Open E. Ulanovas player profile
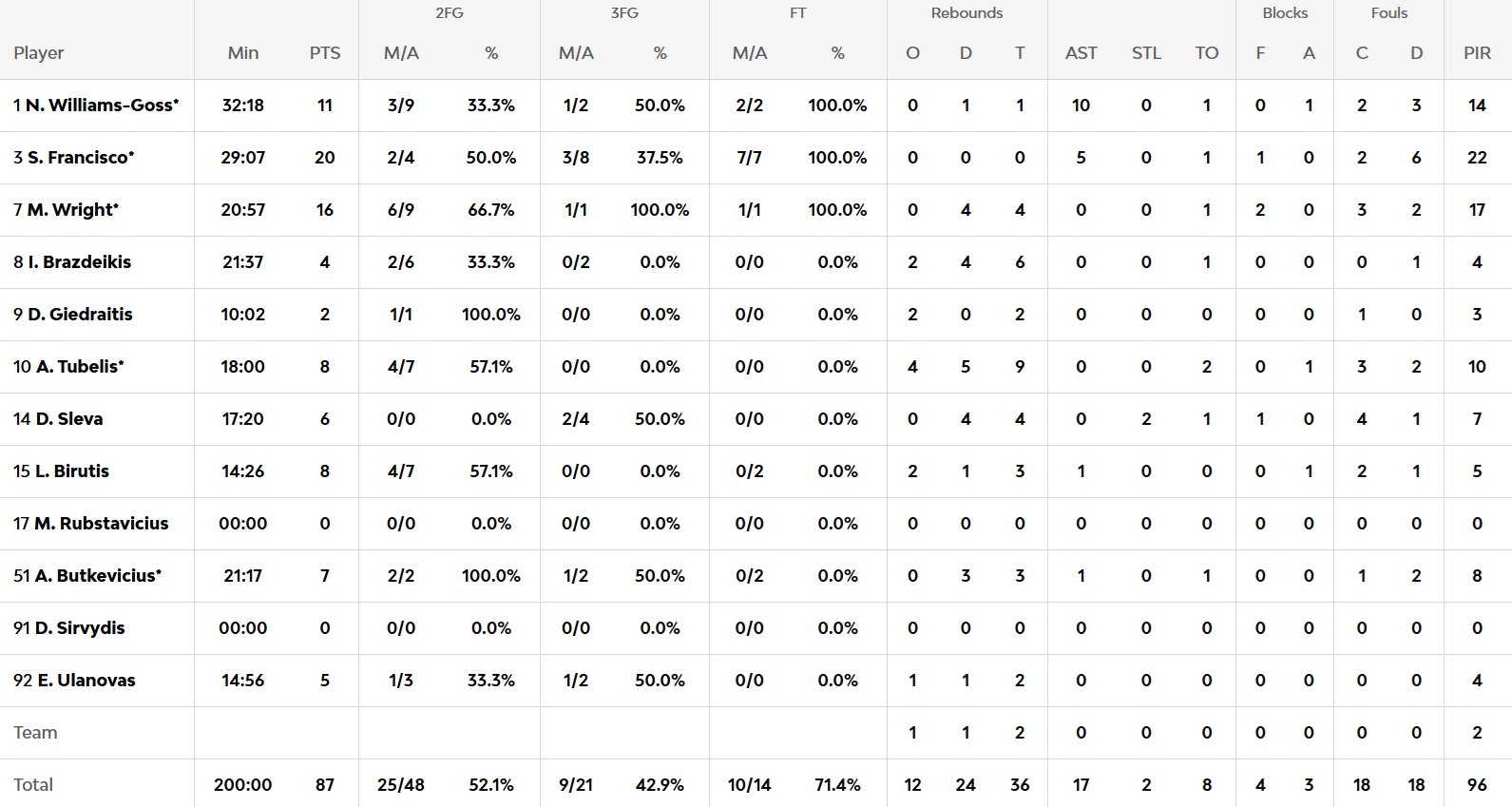The width and height of the screenshot is (1512, 807). (x=86, y=681)
